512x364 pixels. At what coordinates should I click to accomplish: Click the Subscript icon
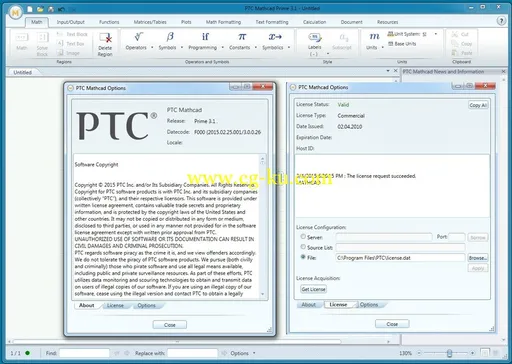click(x=343, y=37)
